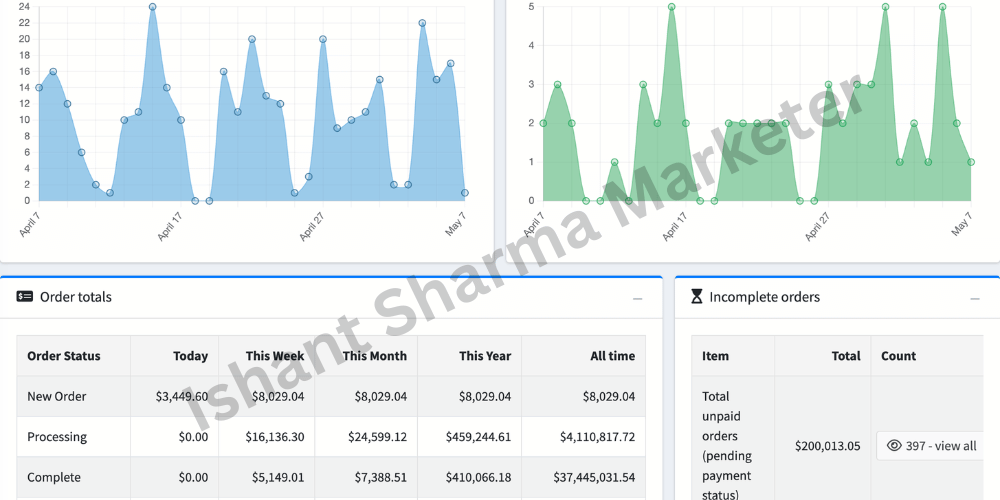Click the All time column header

(x=612, y=356)
